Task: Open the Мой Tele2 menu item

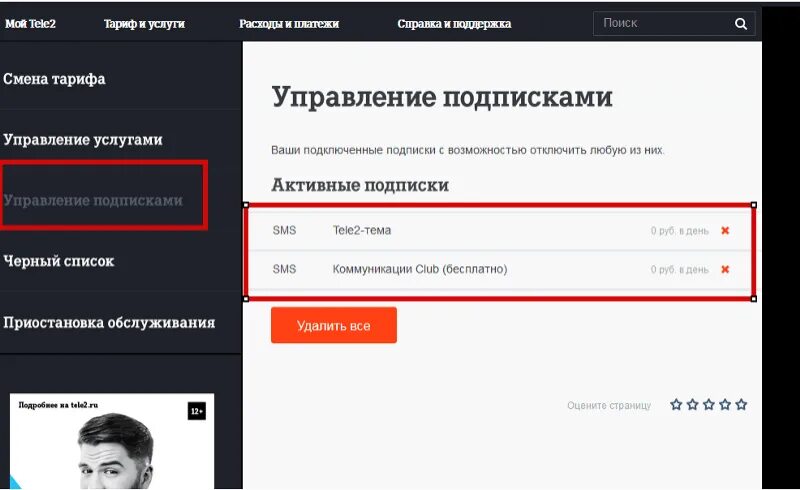Action: [30, 23]
